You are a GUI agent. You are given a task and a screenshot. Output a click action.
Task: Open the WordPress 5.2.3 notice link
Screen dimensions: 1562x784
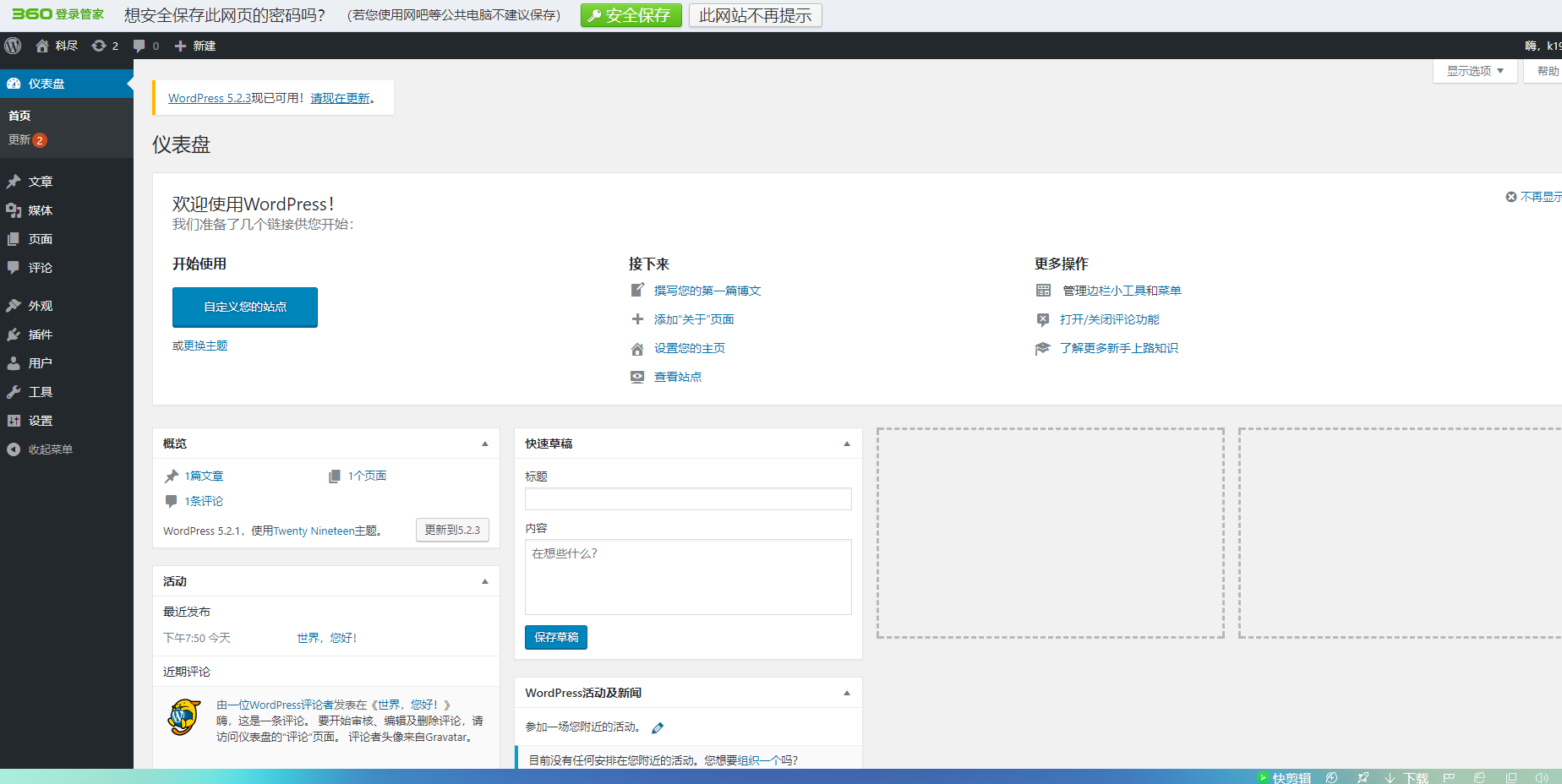click(210, 98)
